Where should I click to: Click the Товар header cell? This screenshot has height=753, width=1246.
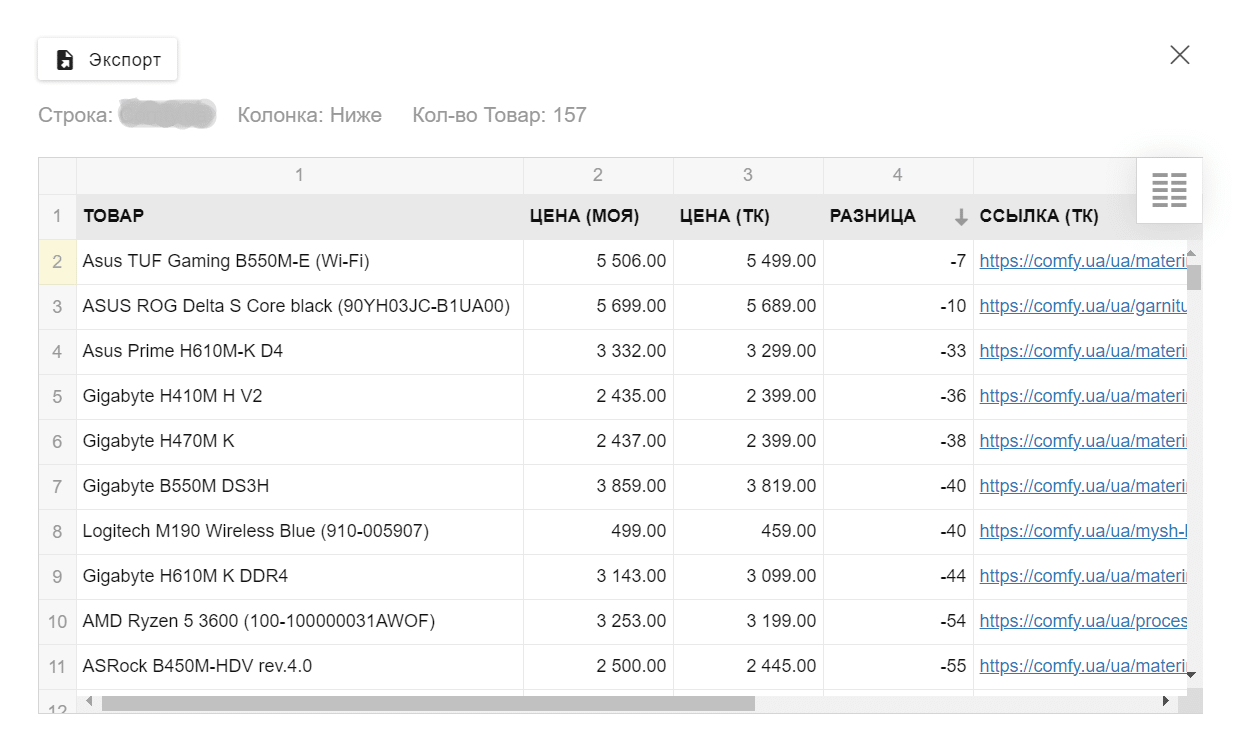(x=299, y=217)
